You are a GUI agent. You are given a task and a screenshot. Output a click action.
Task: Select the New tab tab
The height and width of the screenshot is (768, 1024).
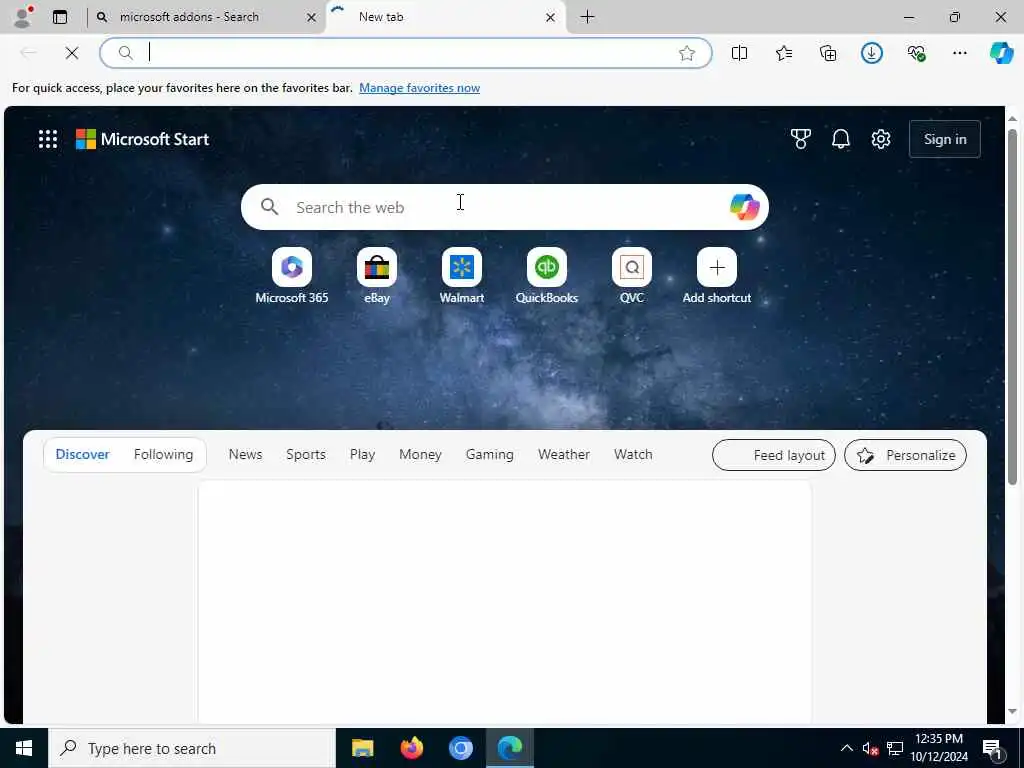pos(445,17)
